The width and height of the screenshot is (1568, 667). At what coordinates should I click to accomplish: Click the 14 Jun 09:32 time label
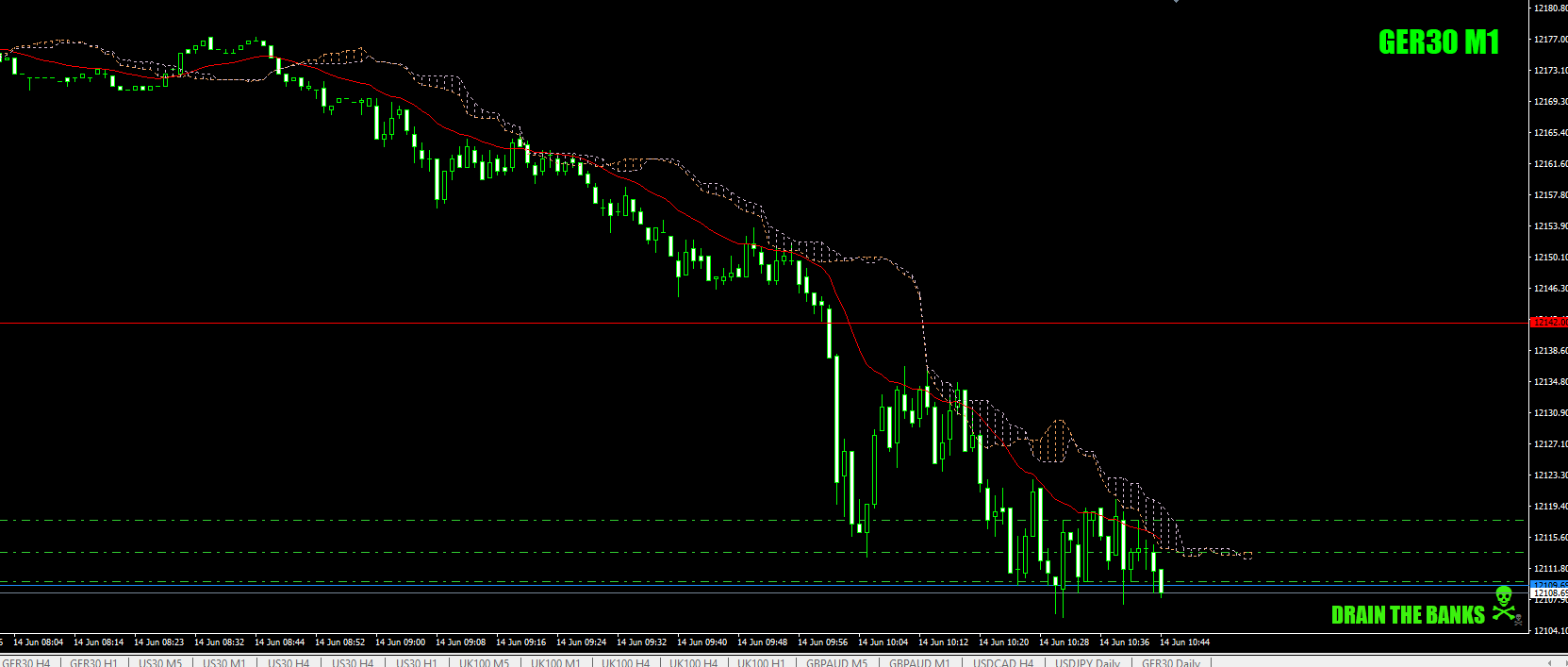tap(642, 642)
